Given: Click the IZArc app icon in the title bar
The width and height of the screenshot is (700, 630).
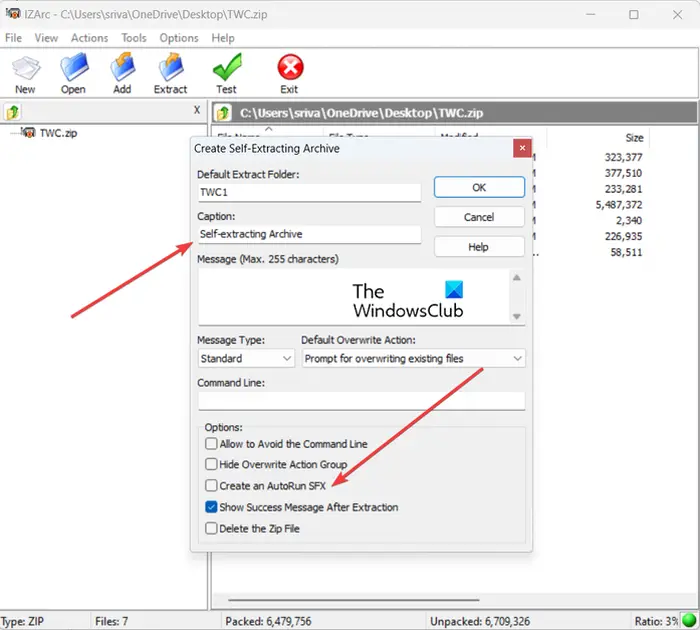Looking at the screenshot, I should click(13, 14).
